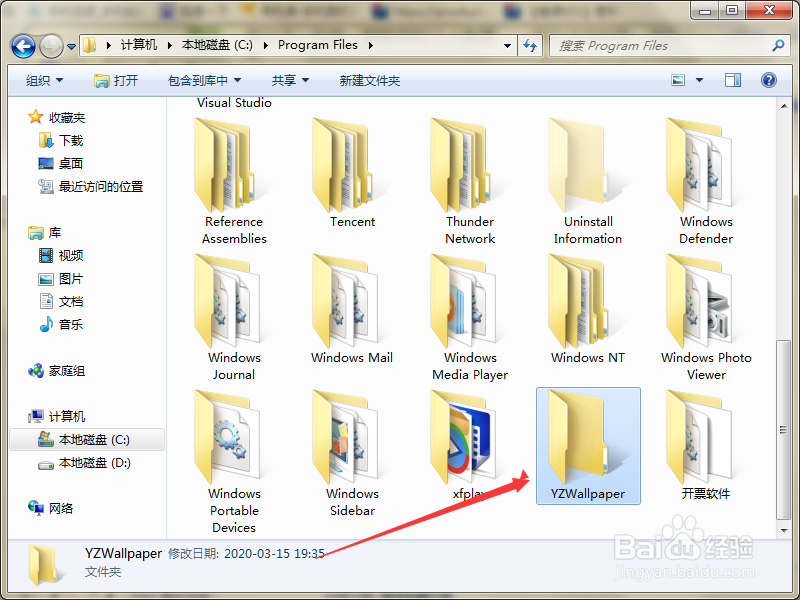This screenshot has width=800, height=600.
Task: Change view using the view icon button
Action: coord(678,80)
